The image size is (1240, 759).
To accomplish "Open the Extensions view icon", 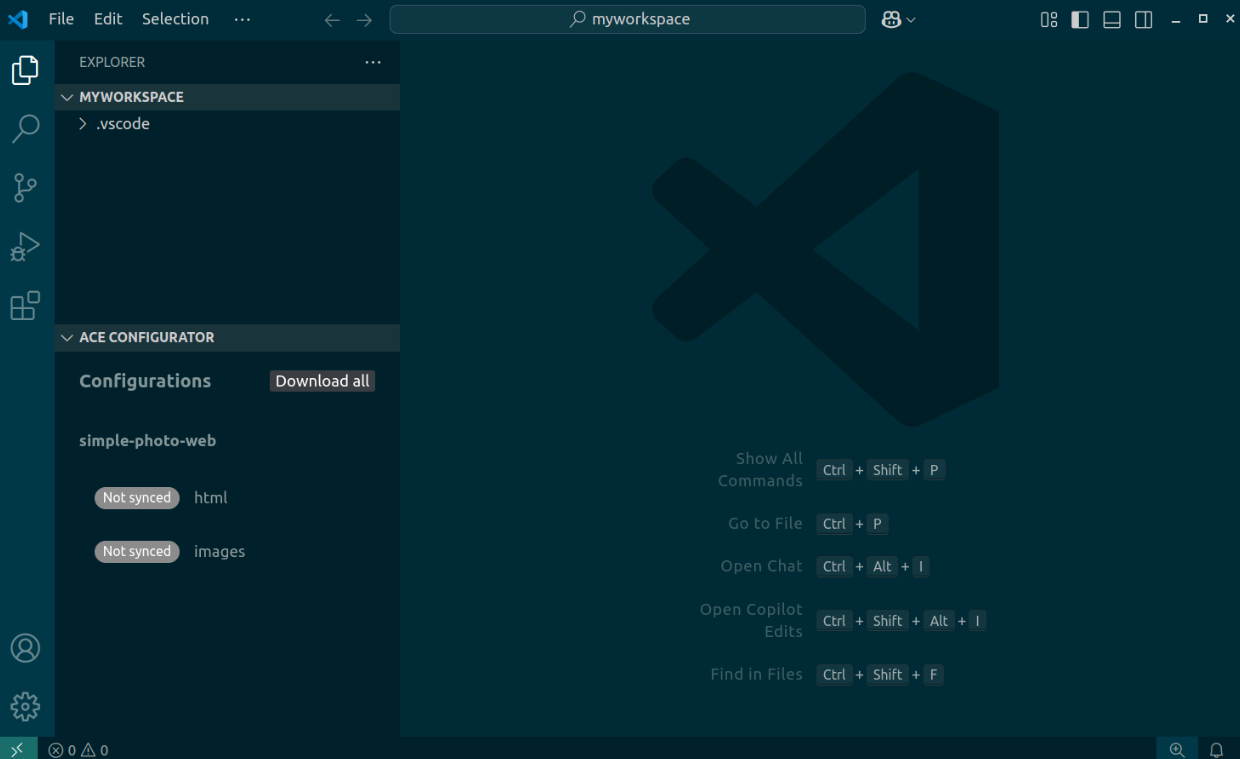I will pyautogui.click(x=25, y=305).
